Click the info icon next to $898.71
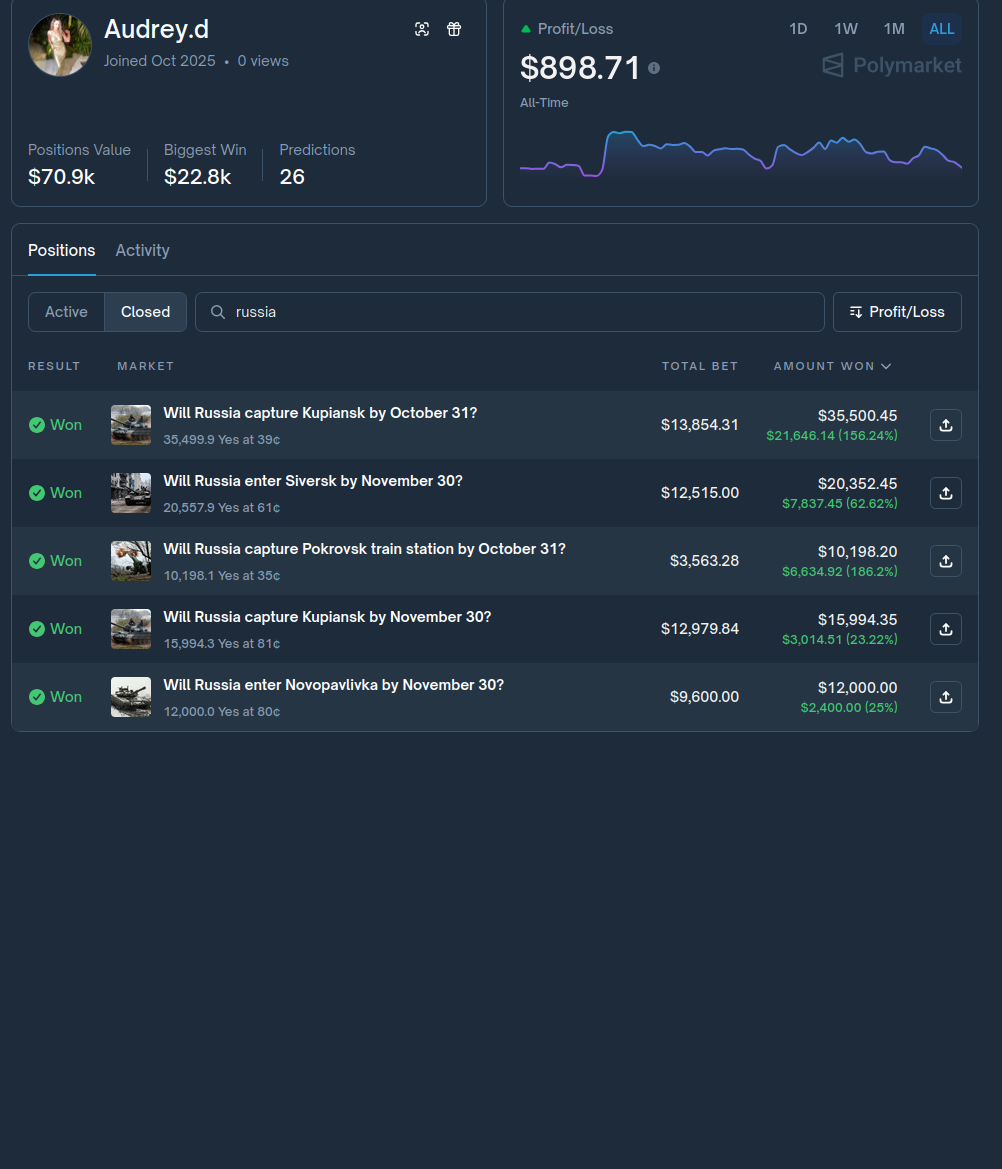The width and height of the screenshot is (1002, 1169). 654,68
